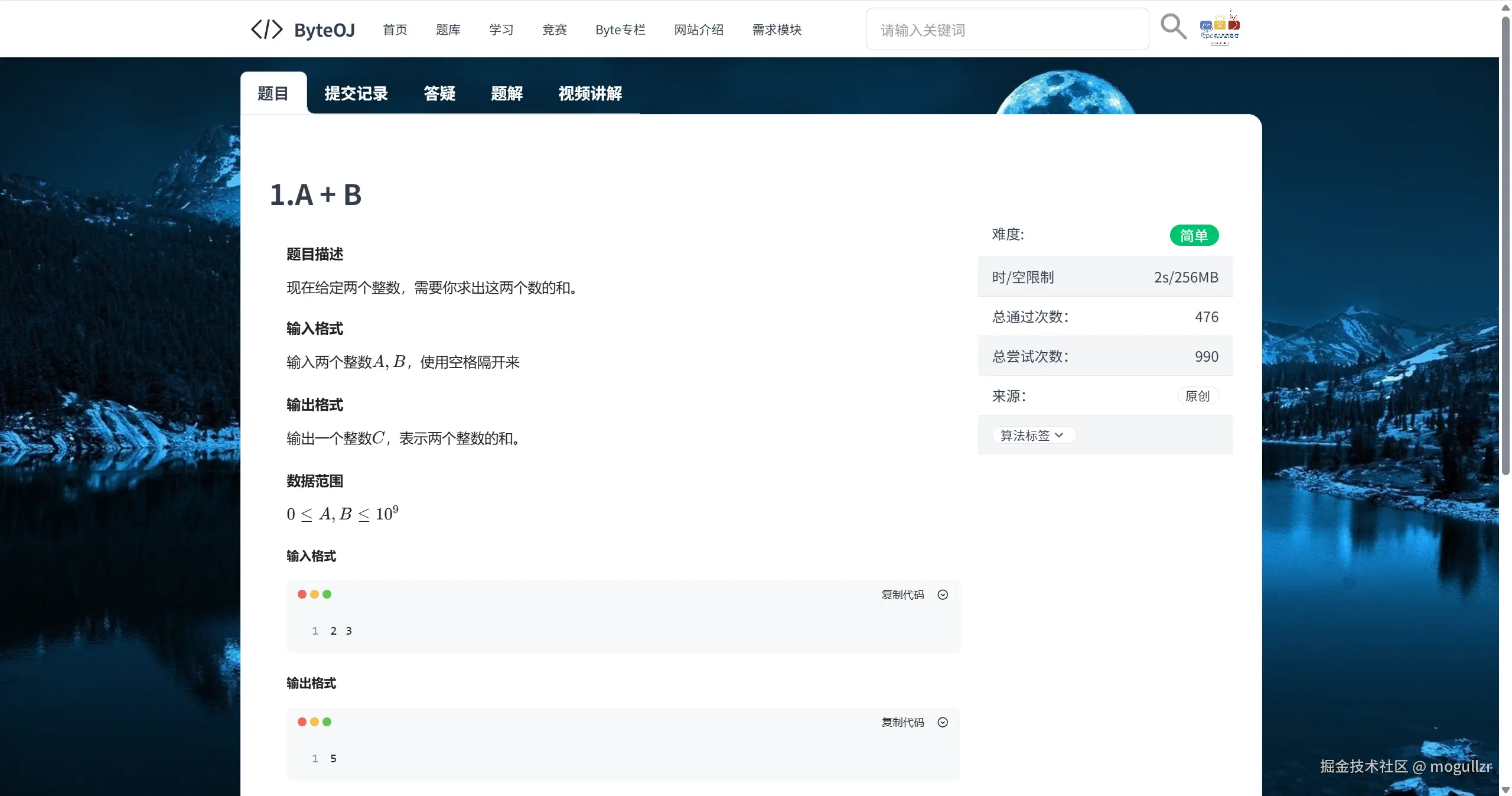Viewport: 1512px width, 796px height.
Task: Open the user avatar in header
Action: point(1220,28)
